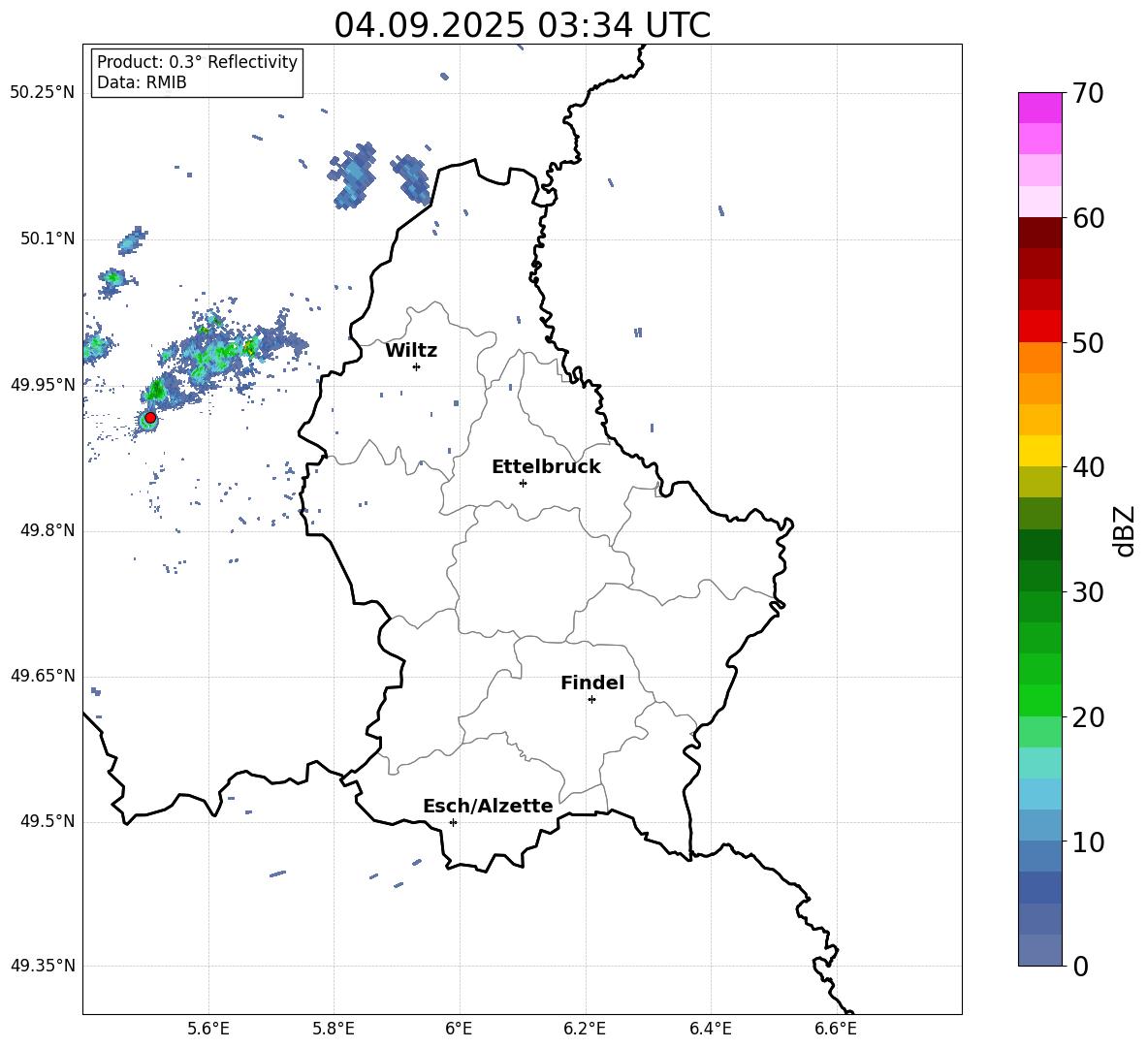The height and width of the screenshot is (1048, 1148).
Task: Click the 40 tick label on colorbar
Action: pos(1088,467)
